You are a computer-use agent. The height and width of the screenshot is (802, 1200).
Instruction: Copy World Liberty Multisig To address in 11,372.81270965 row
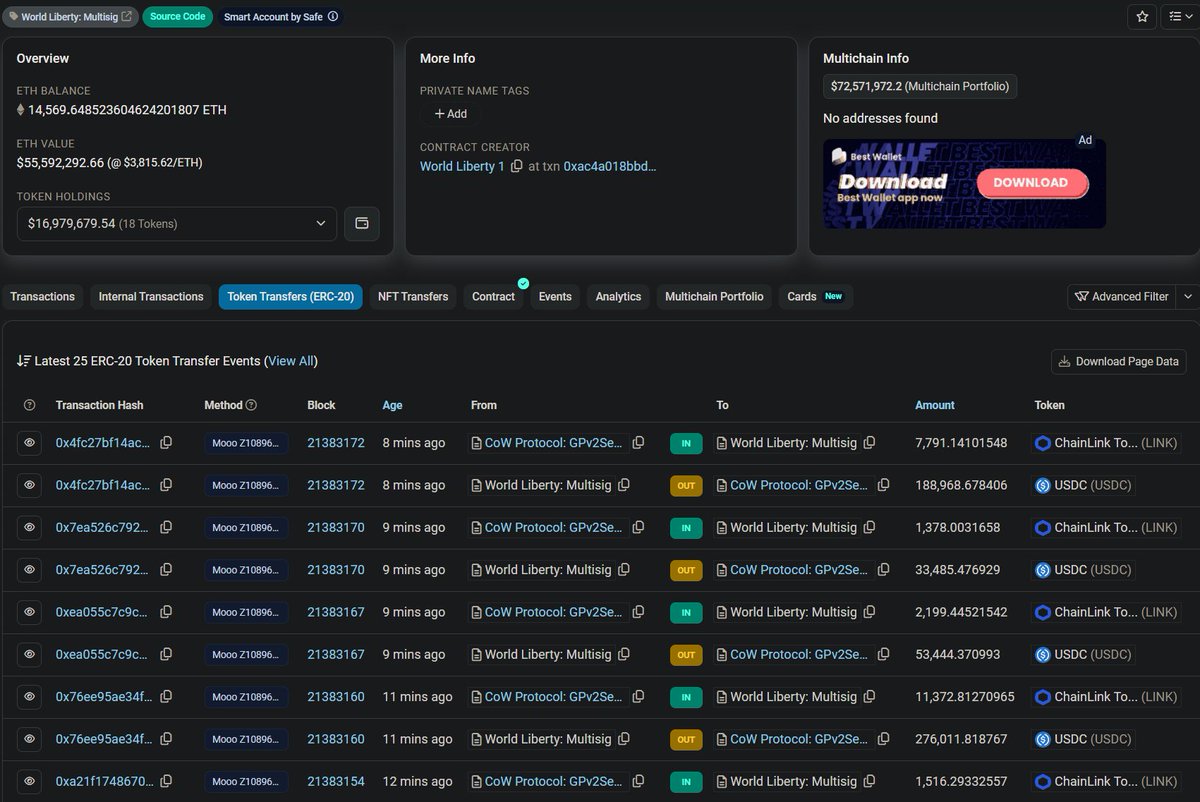870,696
